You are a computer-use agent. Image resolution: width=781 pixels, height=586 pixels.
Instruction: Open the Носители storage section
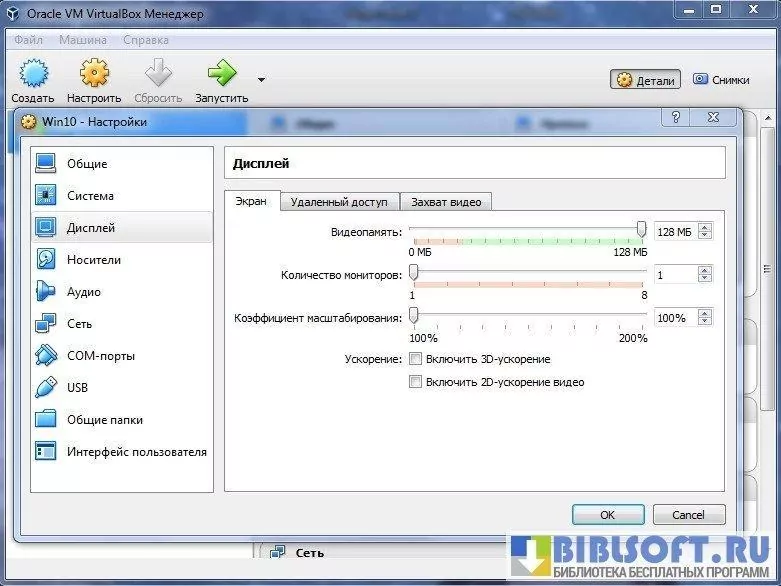pos(93,260)
